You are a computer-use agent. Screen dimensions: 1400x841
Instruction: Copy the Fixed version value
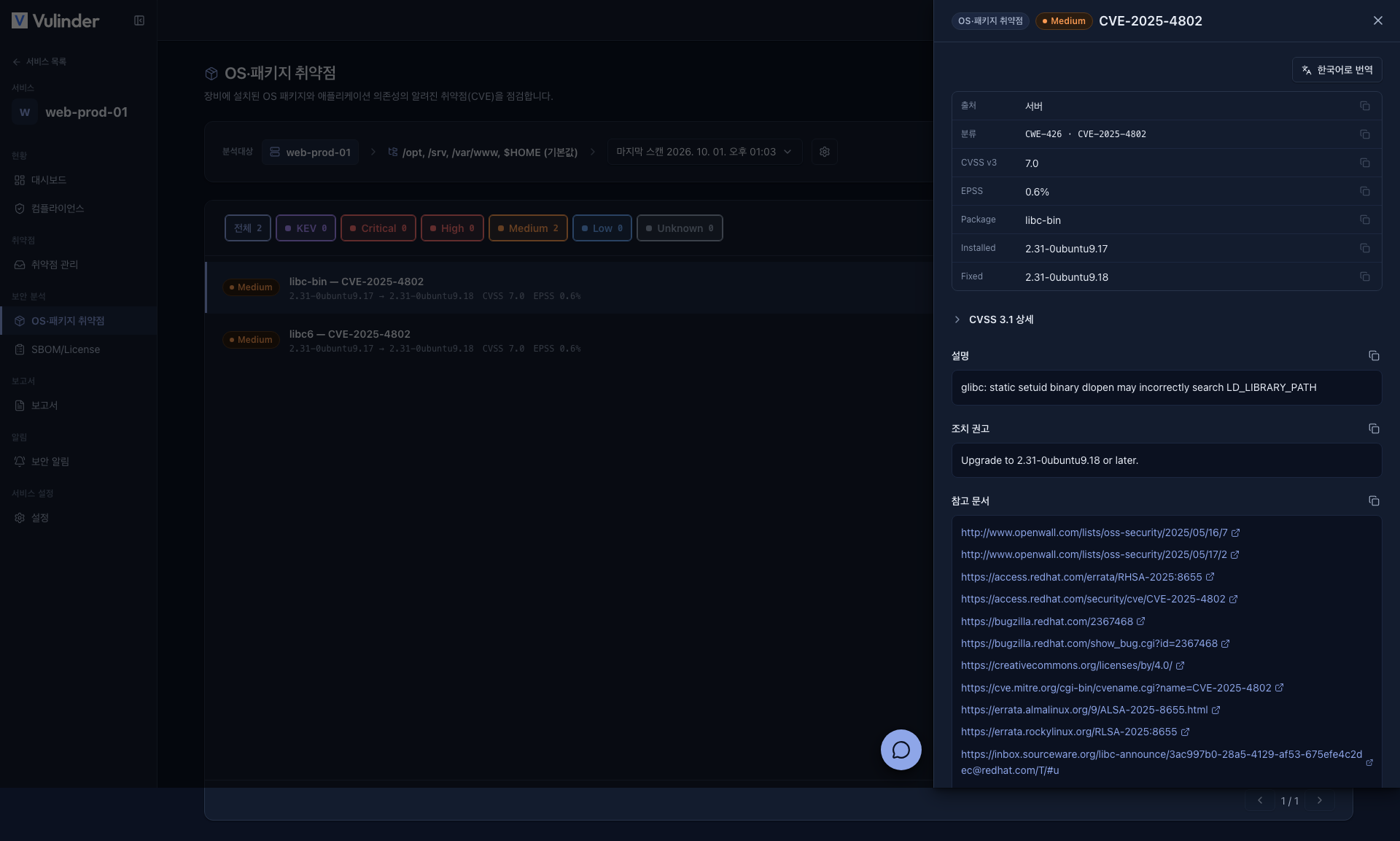[x=1364, y=276]
